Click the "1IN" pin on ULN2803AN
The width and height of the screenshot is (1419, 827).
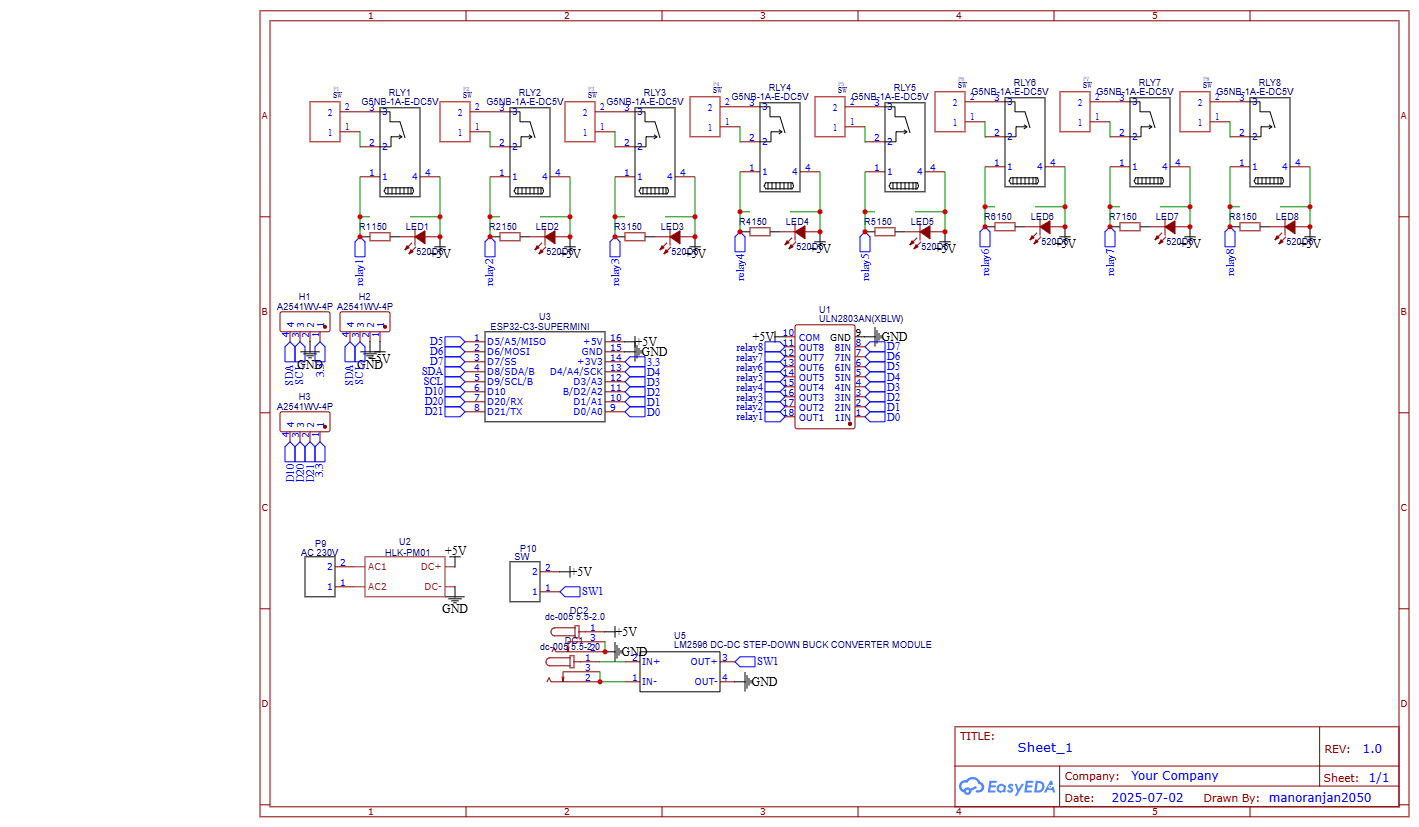(x=843, y=417)
